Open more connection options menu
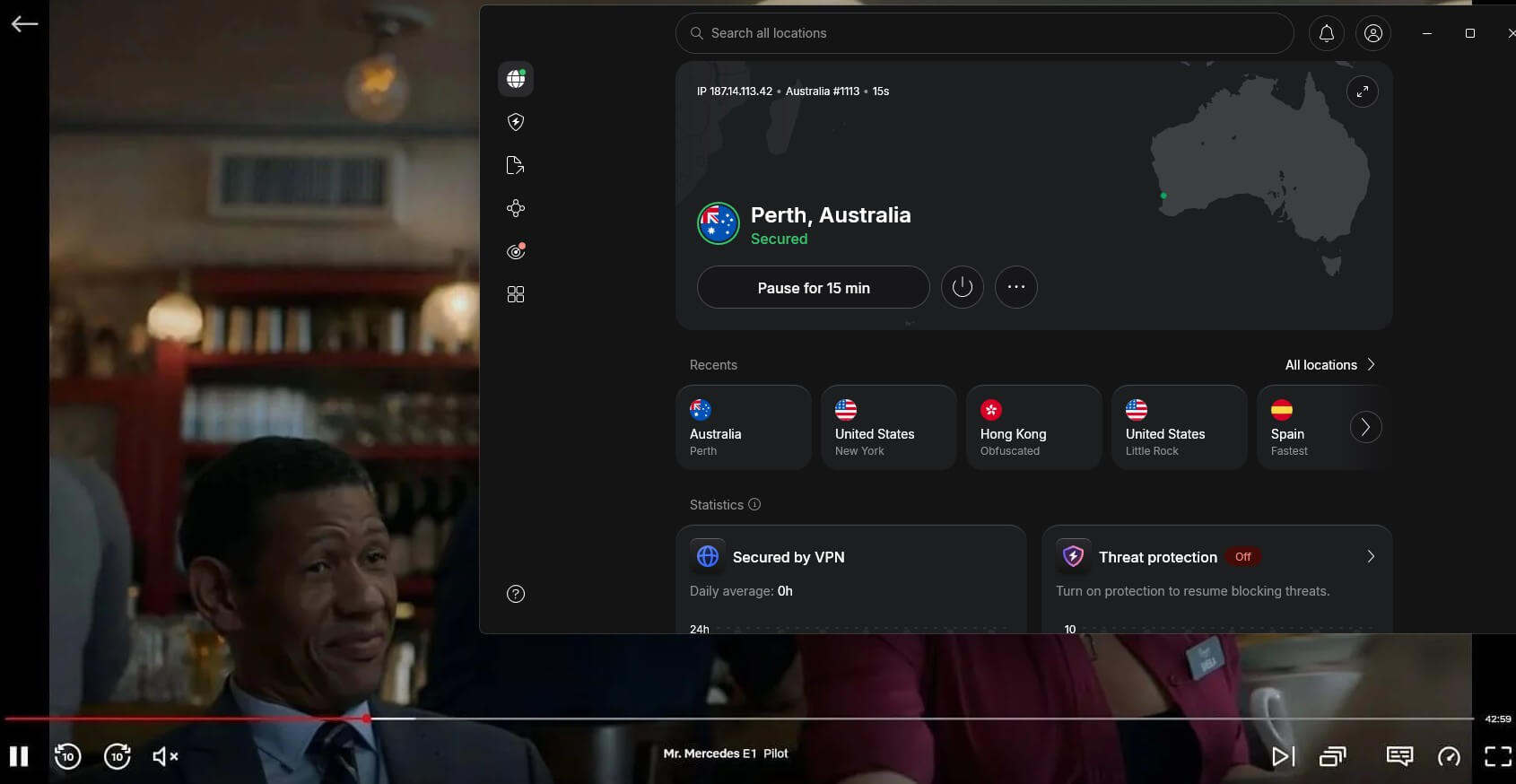The width and height of the screenshot is (1516, 784). point(1016,287)
